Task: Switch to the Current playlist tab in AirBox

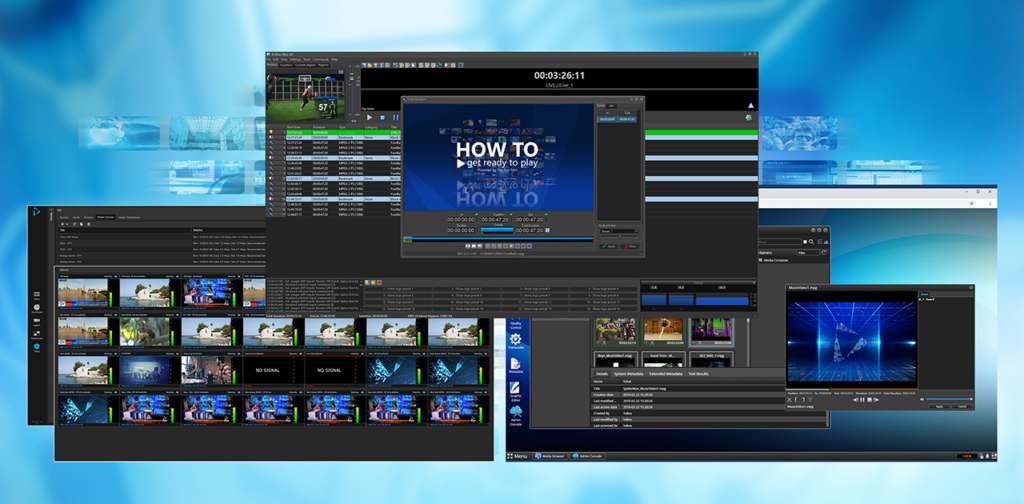Action: point(305,65)
